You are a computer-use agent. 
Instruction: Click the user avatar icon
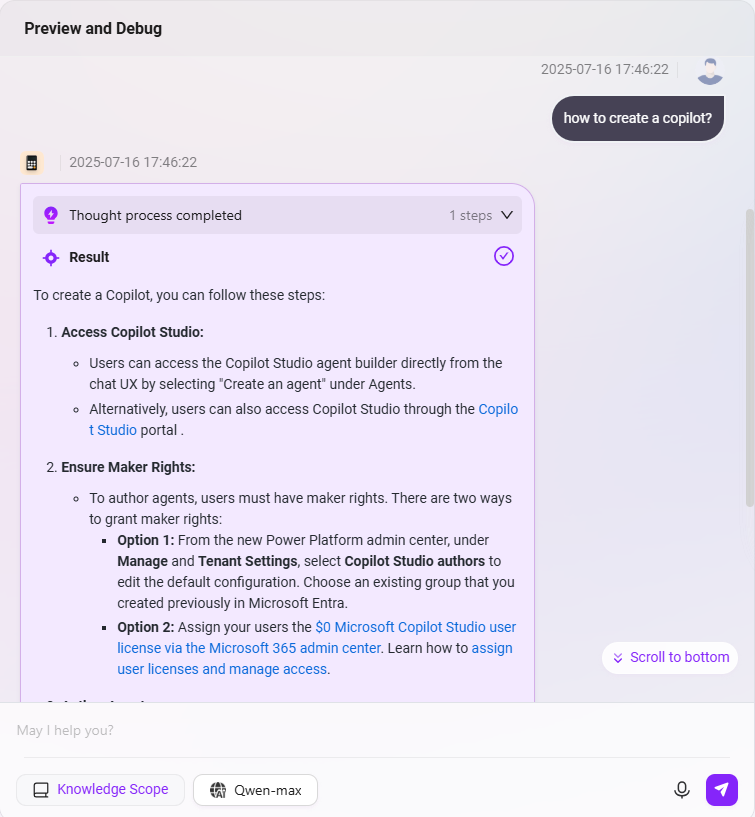tap(710, 71)
